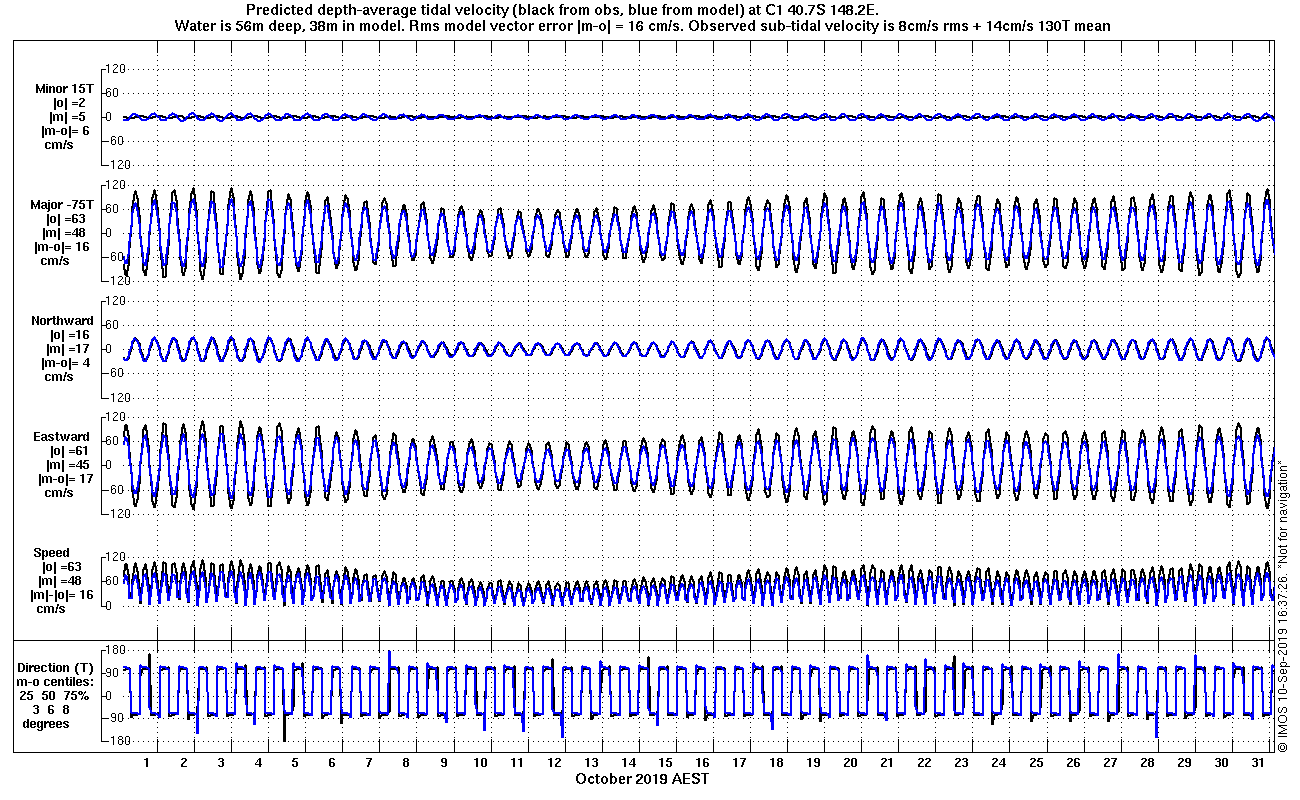Click 'cm/s' unit under Minor 15T
Image resolution: width=1300 pixels, height=800 pixels.
pyautogui.click(x=57, y=145)
